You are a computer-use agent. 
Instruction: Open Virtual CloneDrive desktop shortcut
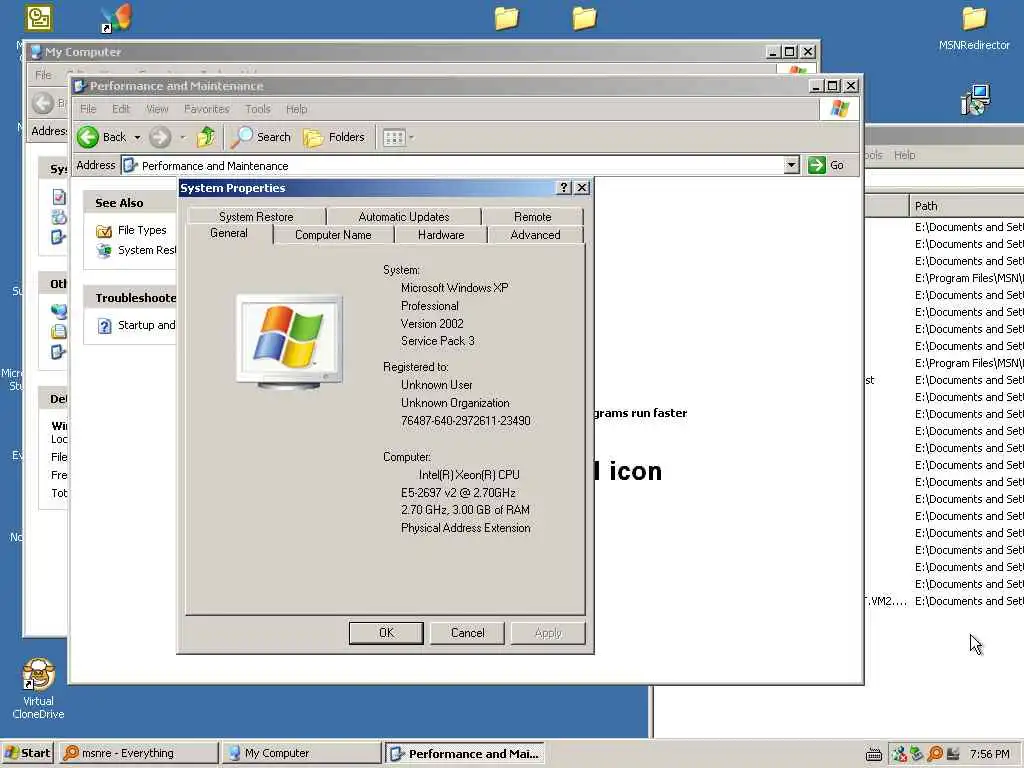[38, 688]
